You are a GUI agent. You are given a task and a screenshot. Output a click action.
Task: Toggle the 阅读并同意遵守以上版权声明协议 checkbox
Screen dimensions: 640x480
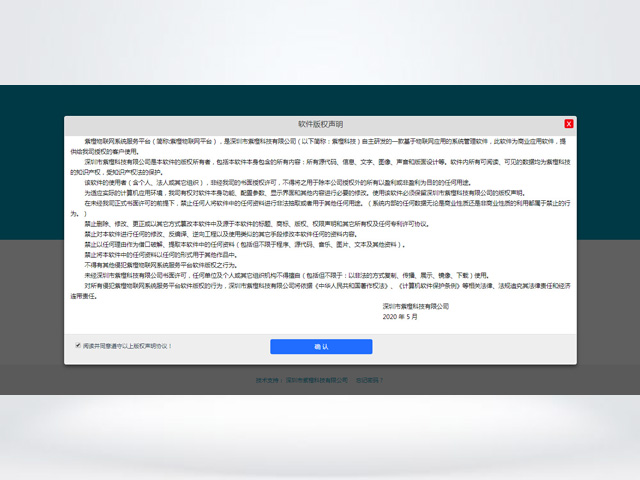tap(78, 346)
